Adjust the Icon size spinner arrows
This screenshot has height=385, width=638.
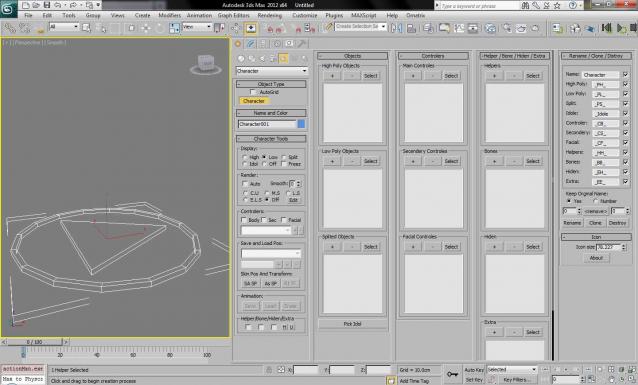click(624, 247)
